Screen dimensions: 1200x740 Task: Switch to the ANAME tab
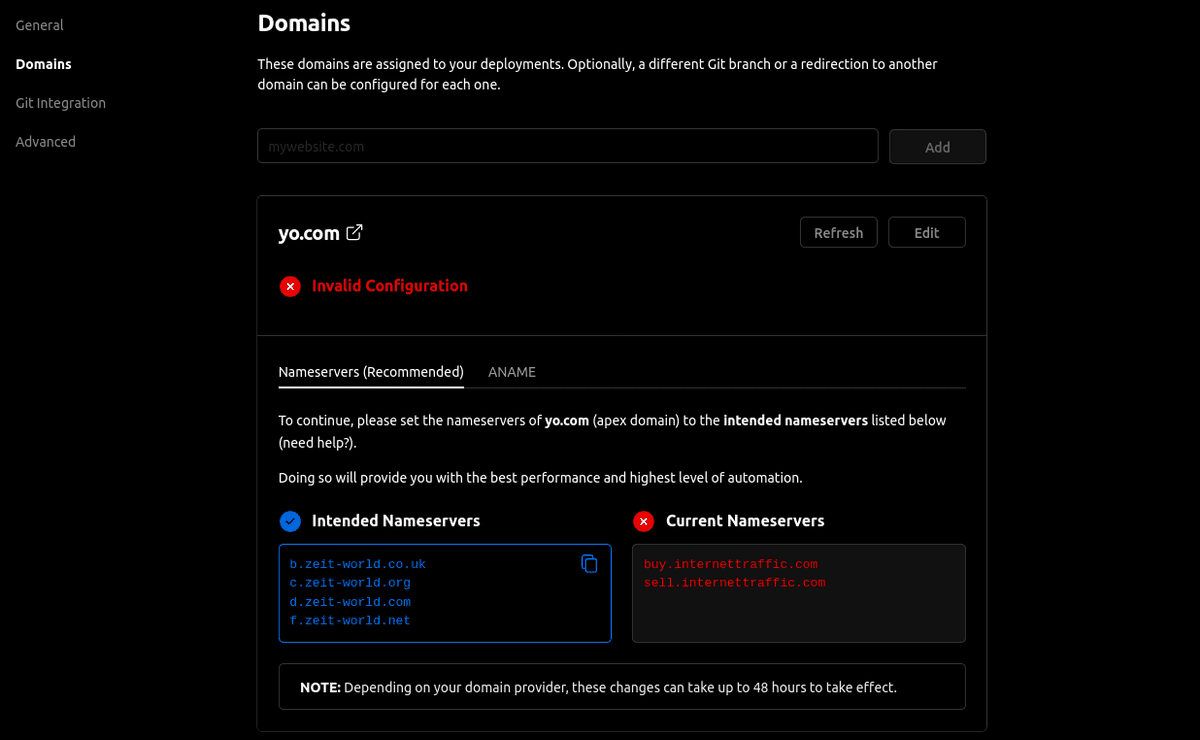(x=512, y=371)
